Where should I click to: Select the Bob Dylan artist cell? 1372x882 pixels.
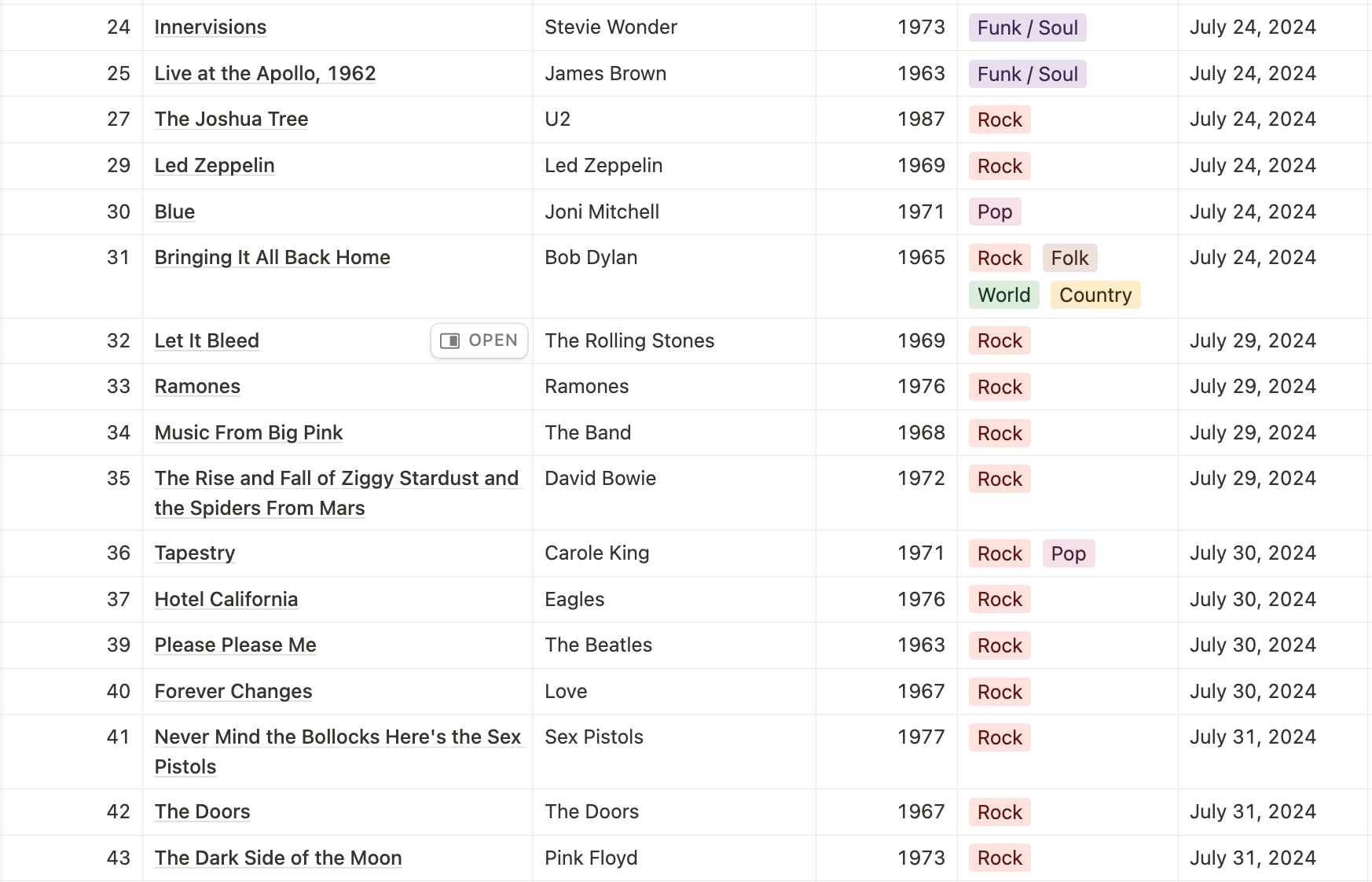(674, 277)
